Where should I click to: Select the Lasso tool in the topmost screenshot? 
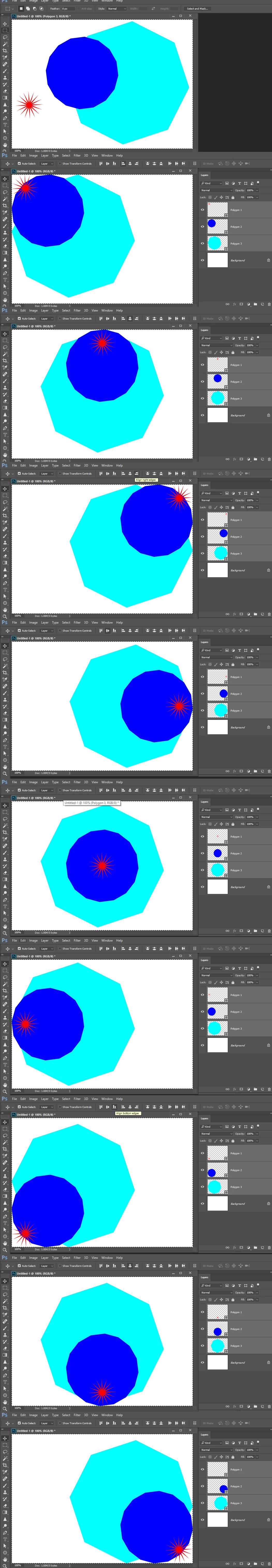point(5,37)
